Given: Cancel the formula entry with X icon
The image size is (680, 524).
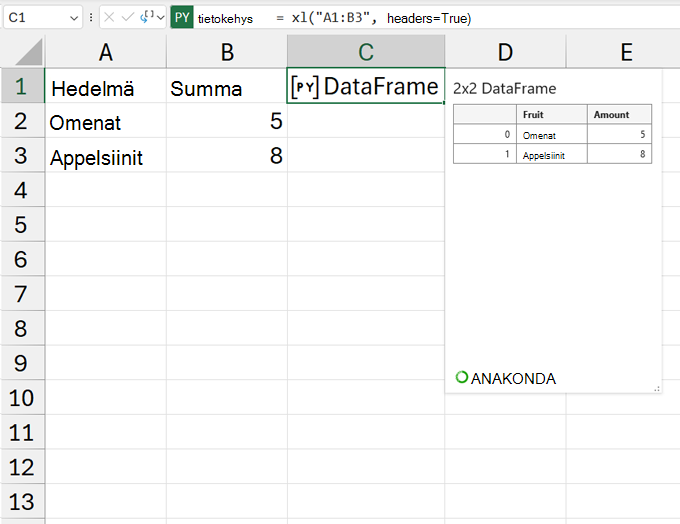Looking at the screenshot, I should click(109, 17).
